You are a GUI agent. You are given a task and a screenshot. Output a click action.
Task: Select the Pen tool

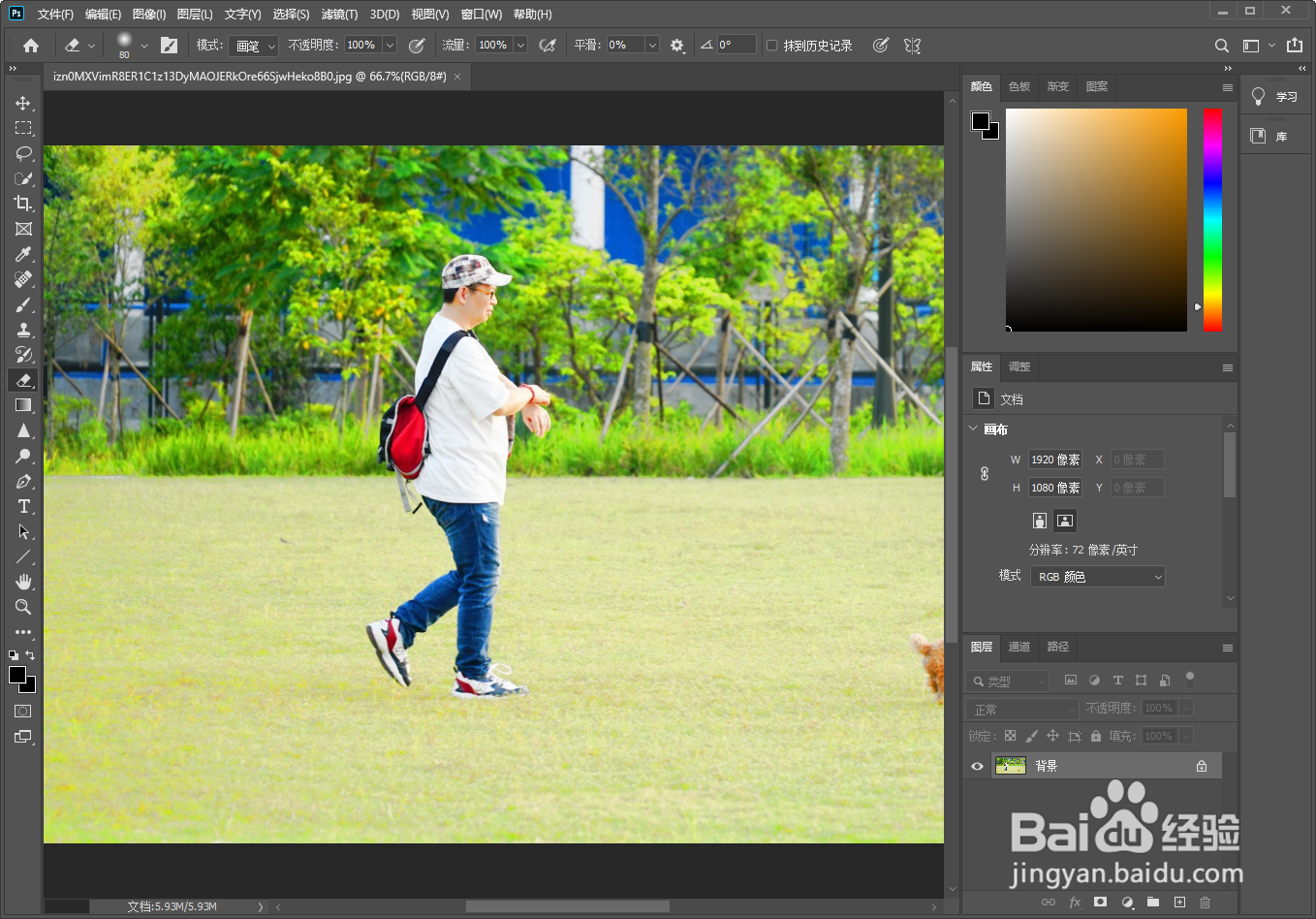pos(23,481)
